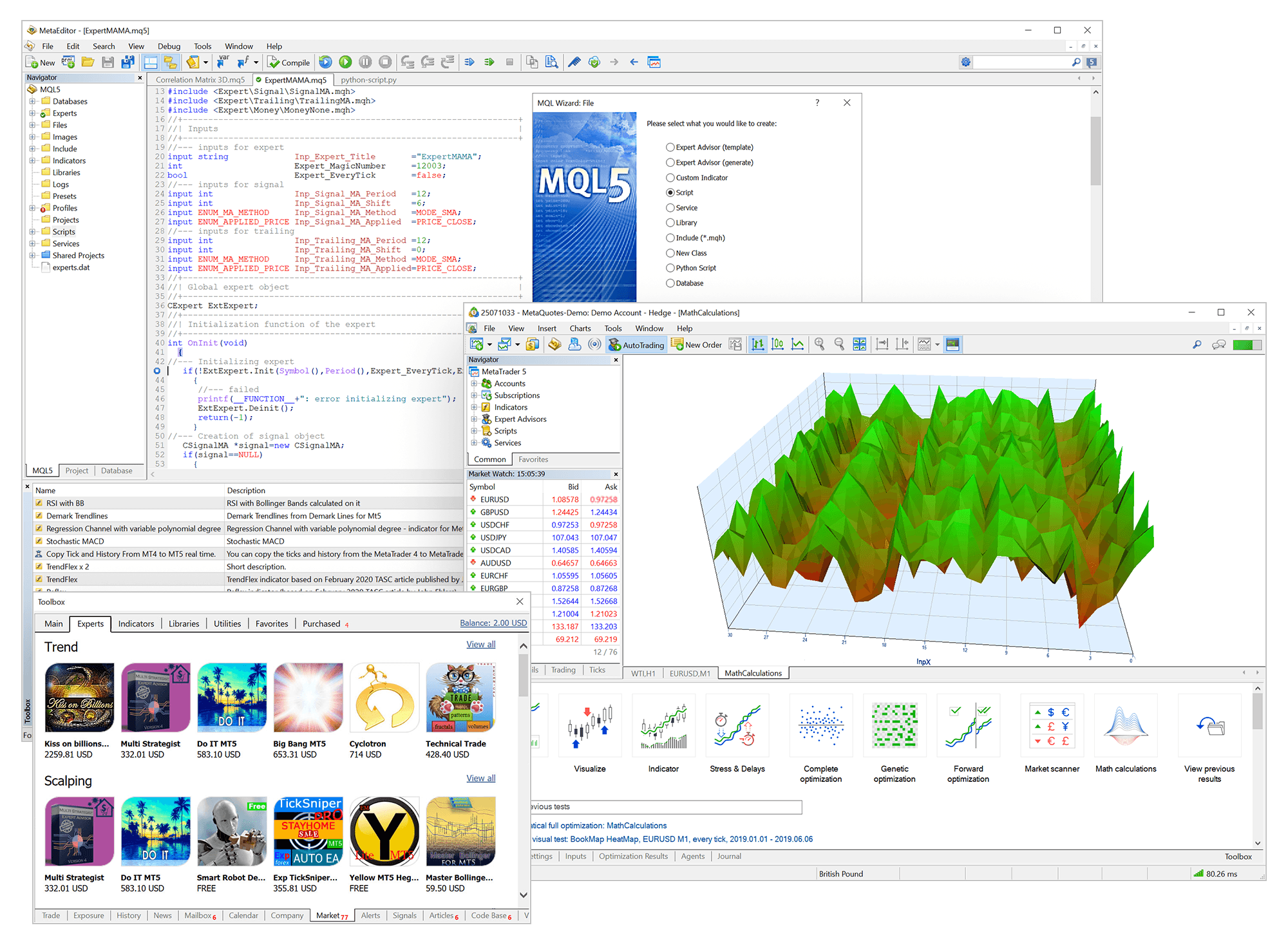Select Script radio button in MQL Wizard
This screenshot has width=1288, height=950.
point(670,192)
